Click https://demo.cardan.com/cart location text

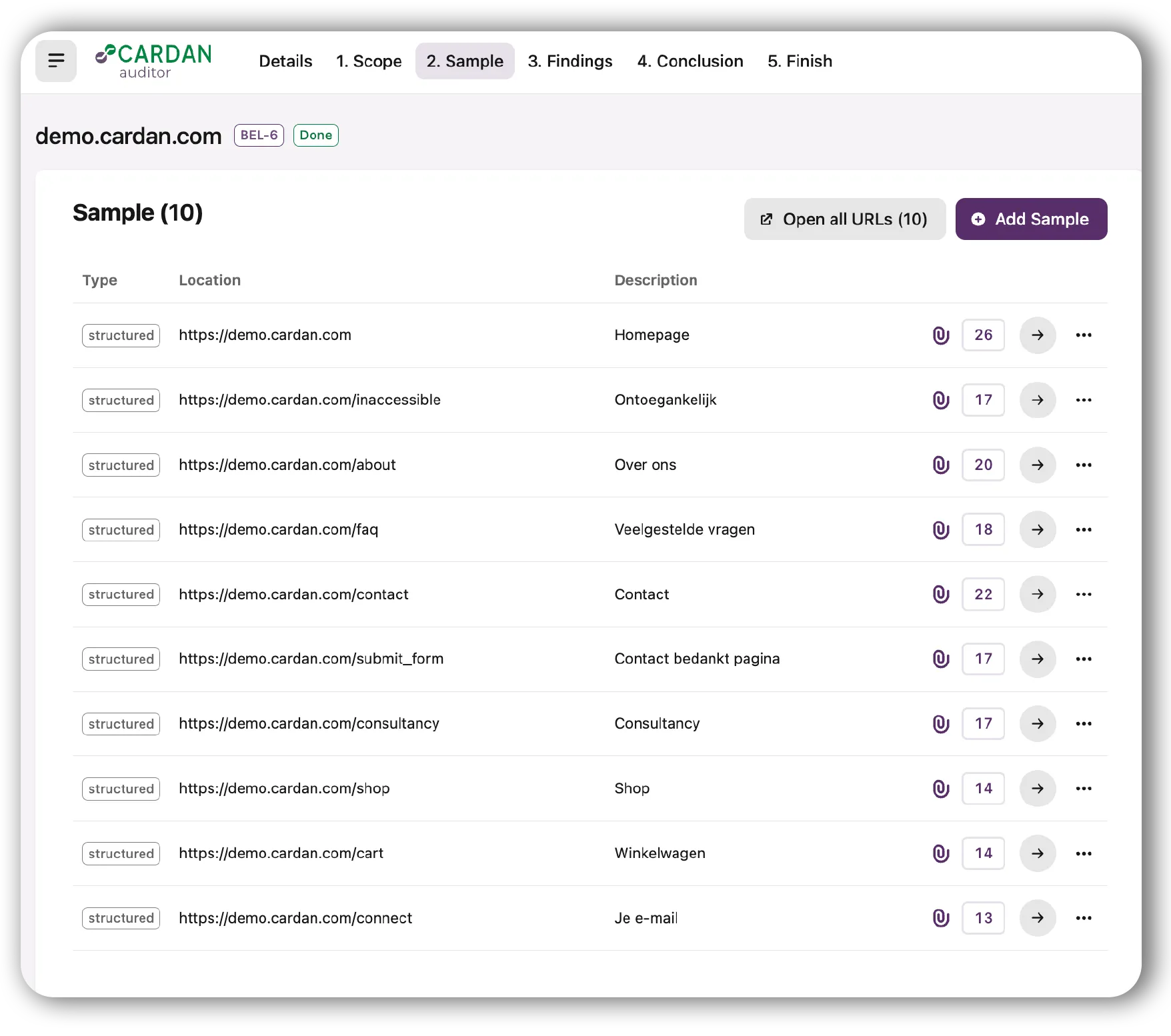[281, 853]
